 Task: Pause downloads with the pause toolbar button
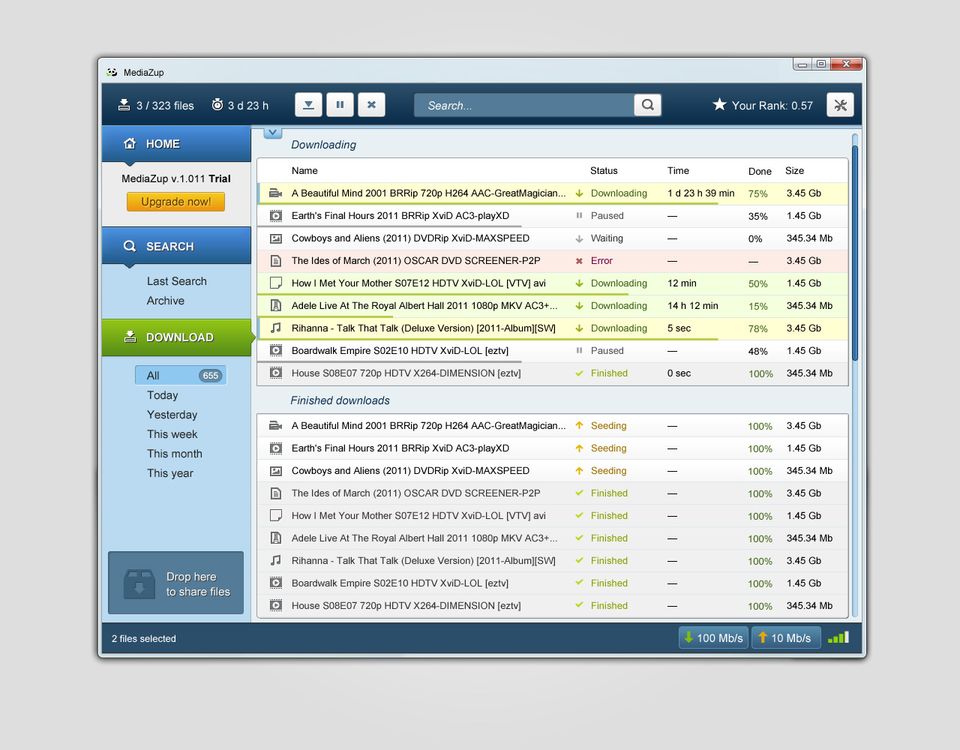pos(340,105)
